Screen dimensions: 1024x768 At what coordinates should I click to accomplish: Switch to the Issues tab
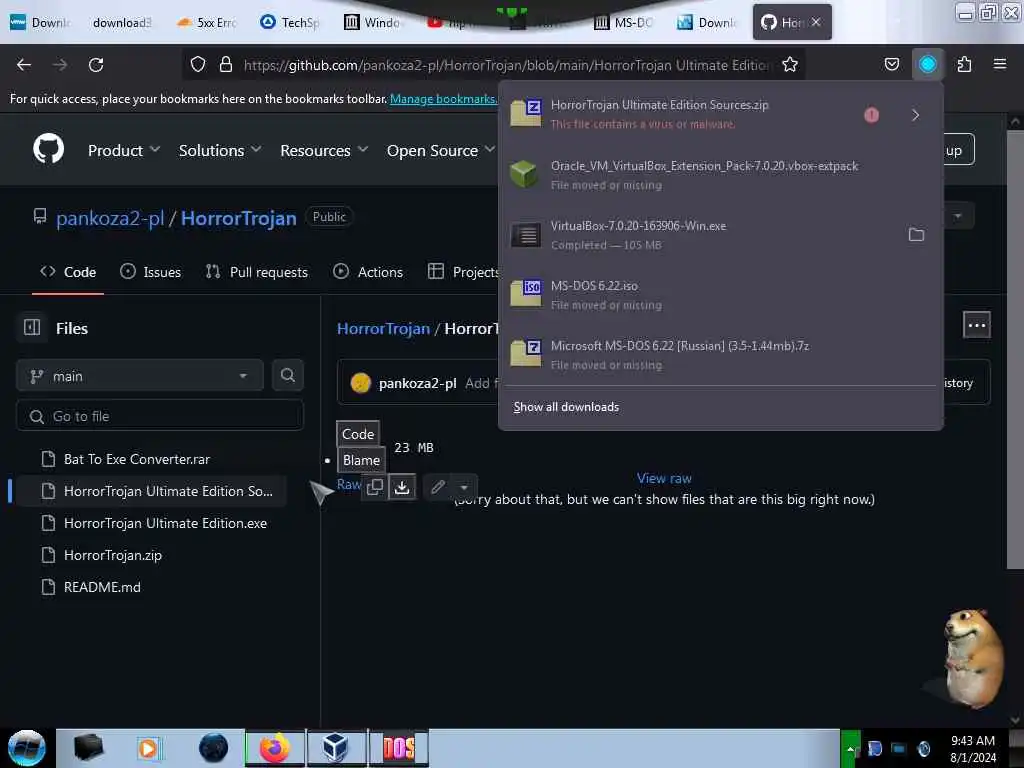click(151, 272)
